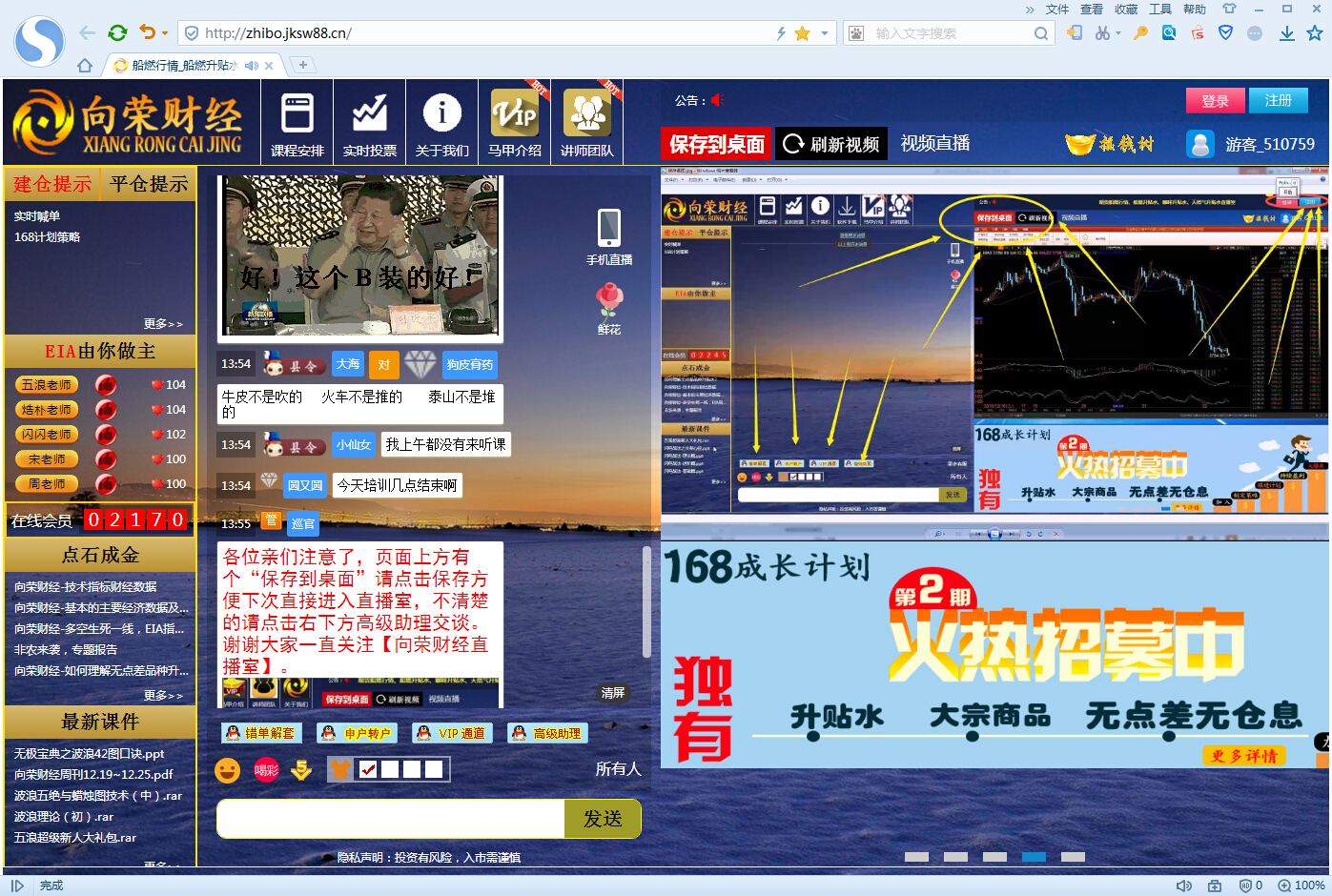The height and width of the screenshot is (896, 1332).
Task: Open the 实时投票 live voting icon
Action: (370, 113)
